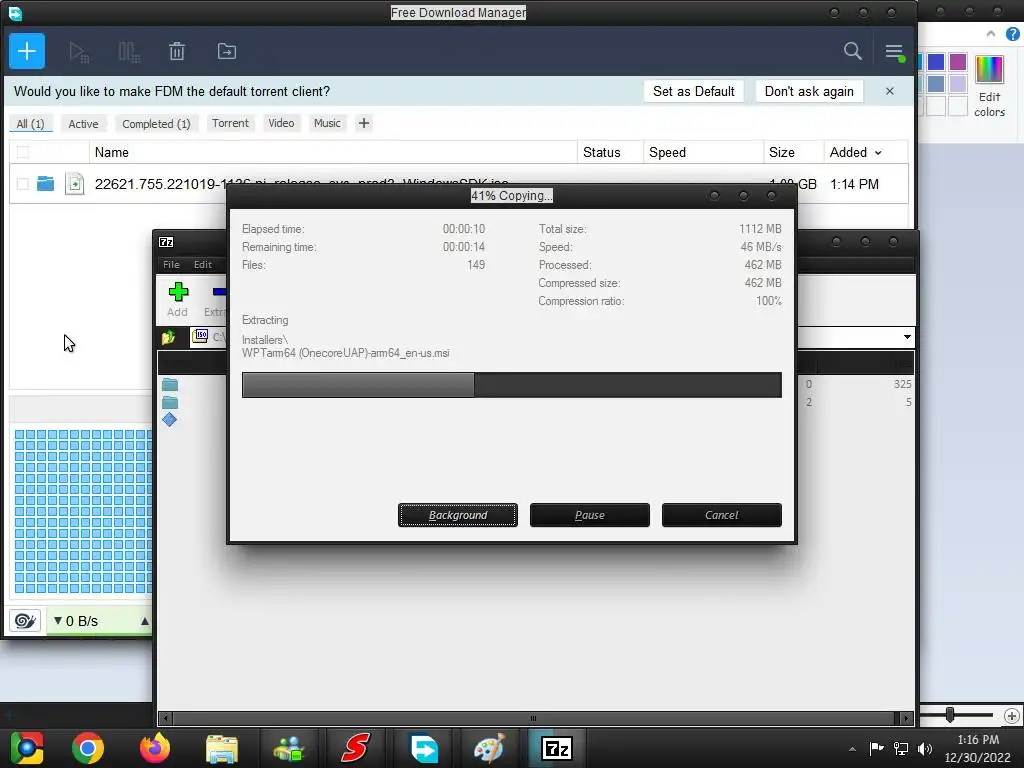1024x768 pixels.
Task: Open the Torrent filter tab
Action: click(230, 123)
